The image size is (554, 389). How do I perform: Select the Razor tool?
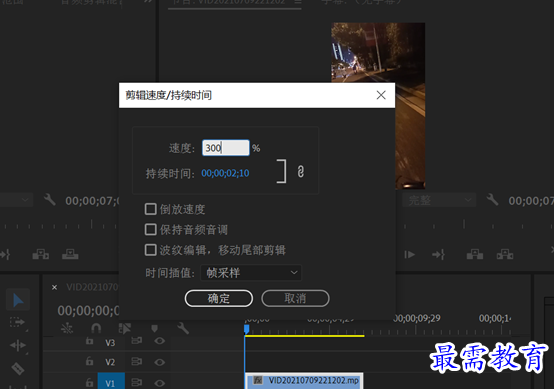click(18, 368)
